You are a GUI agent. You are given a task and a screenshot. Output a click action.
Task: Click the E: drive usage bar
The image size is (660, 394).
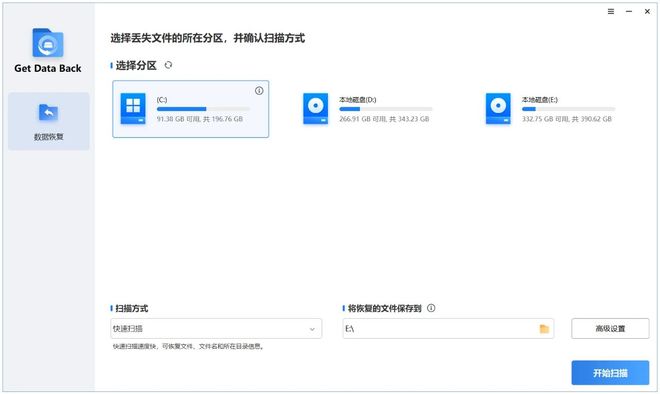tap(569, 109)
